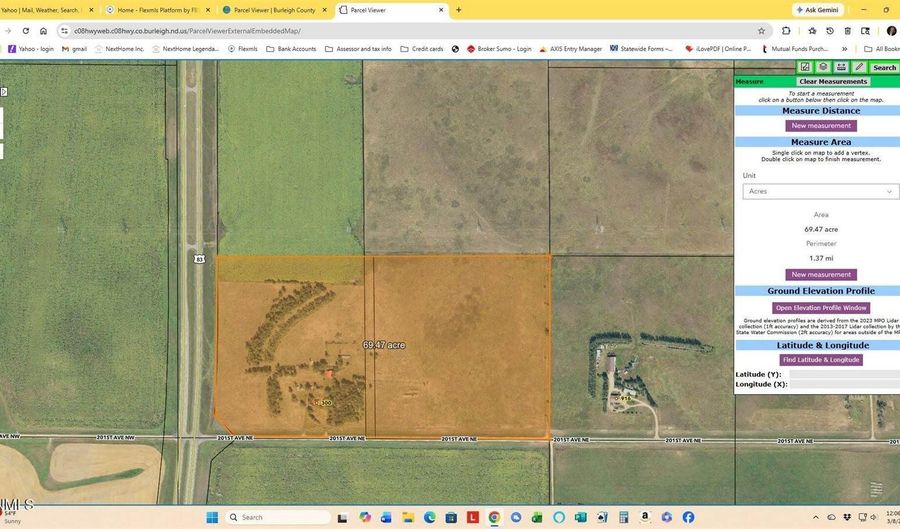Open File Explorer from taskbar
This screenshot has width=900, height=529.
tap(408, 518)
